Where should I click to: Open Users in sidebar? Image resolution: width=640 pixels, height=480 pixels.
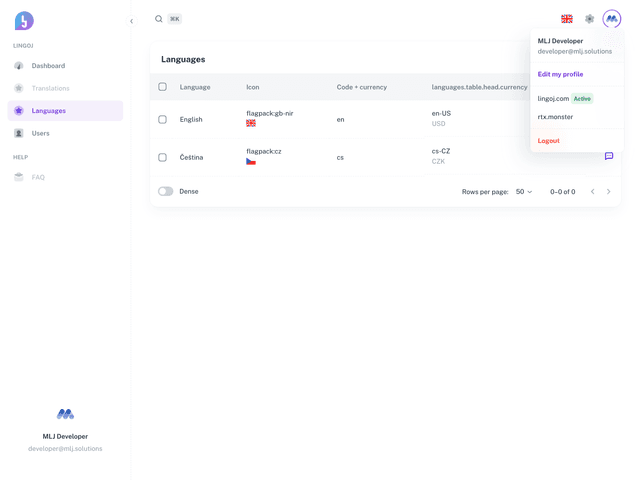click(40, 133)
